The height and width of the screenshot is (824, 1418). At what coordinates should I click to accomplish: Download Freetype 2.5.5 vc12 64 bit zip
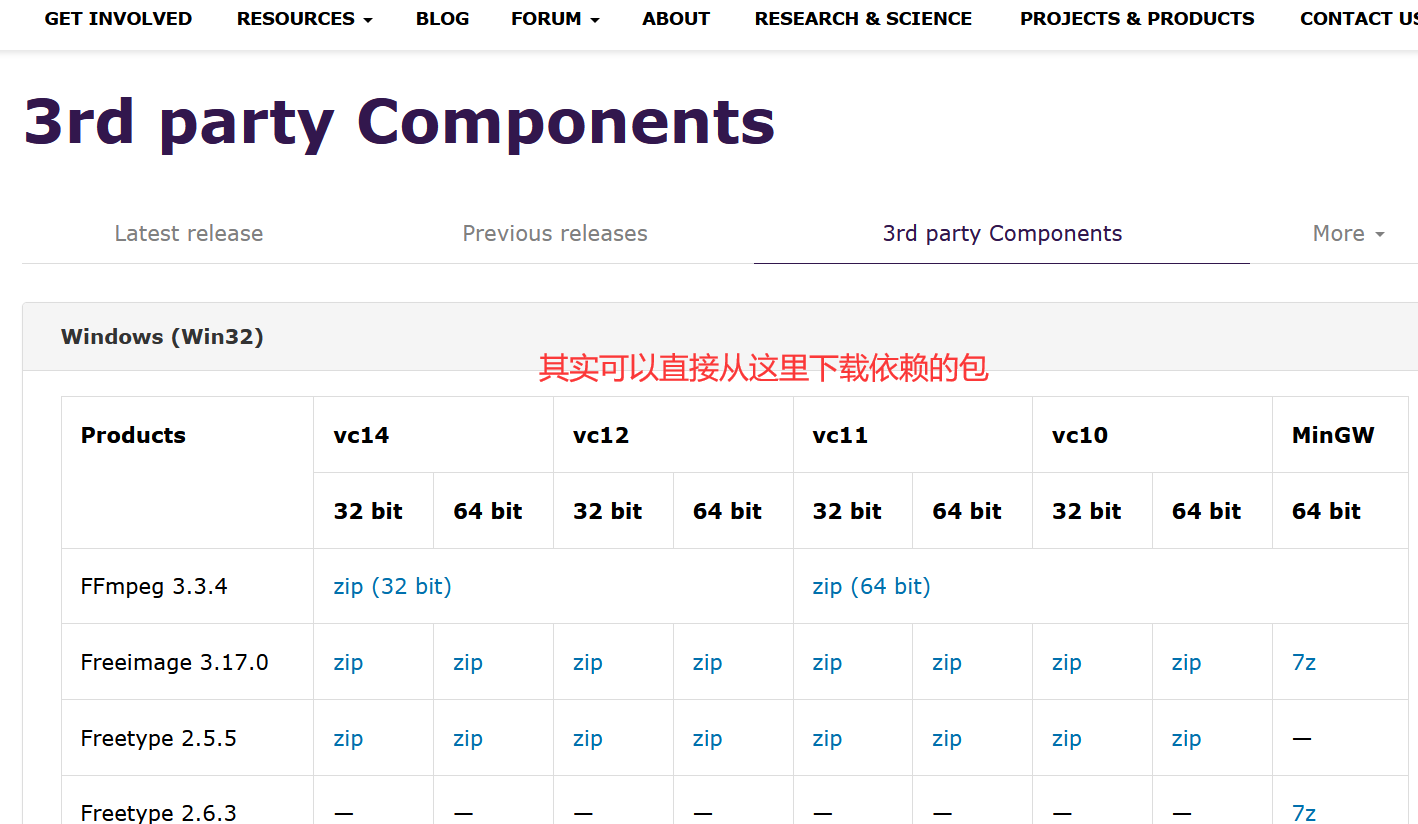click(x=707, y=739)
